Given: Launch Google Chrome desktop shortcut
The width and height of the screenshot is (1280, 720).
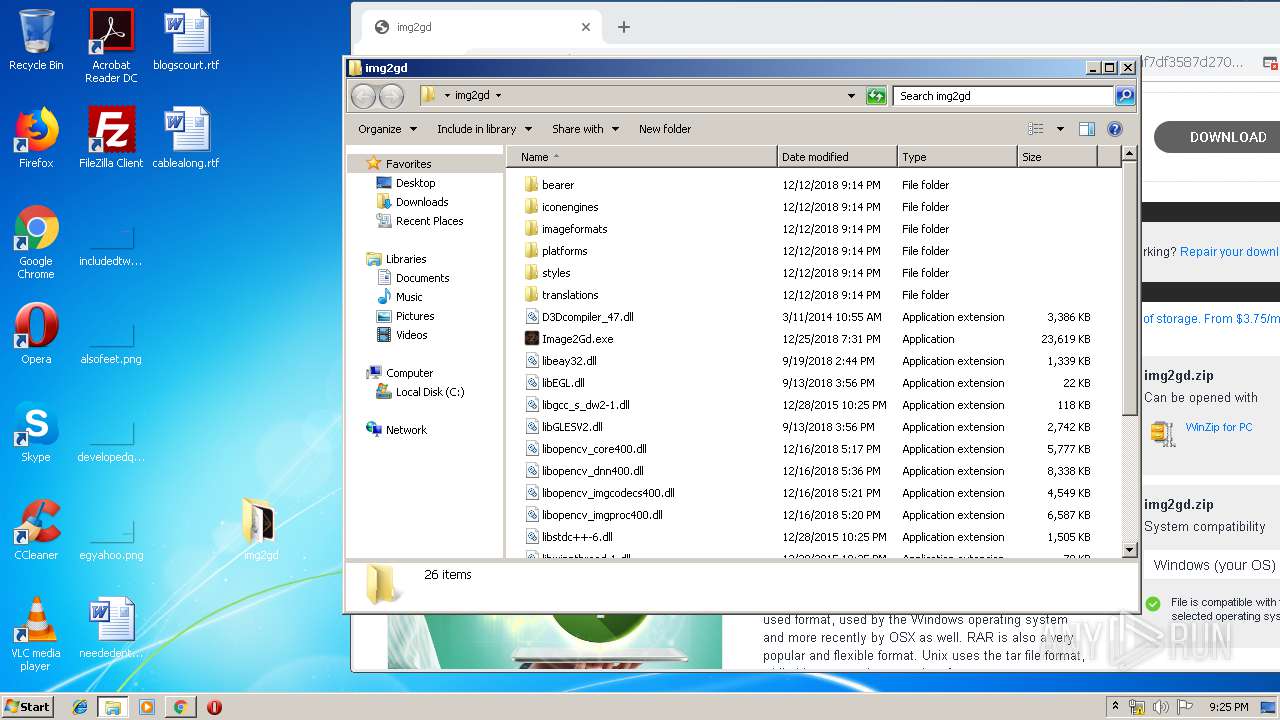Looking at the screenshot, I should coord(36,242).
